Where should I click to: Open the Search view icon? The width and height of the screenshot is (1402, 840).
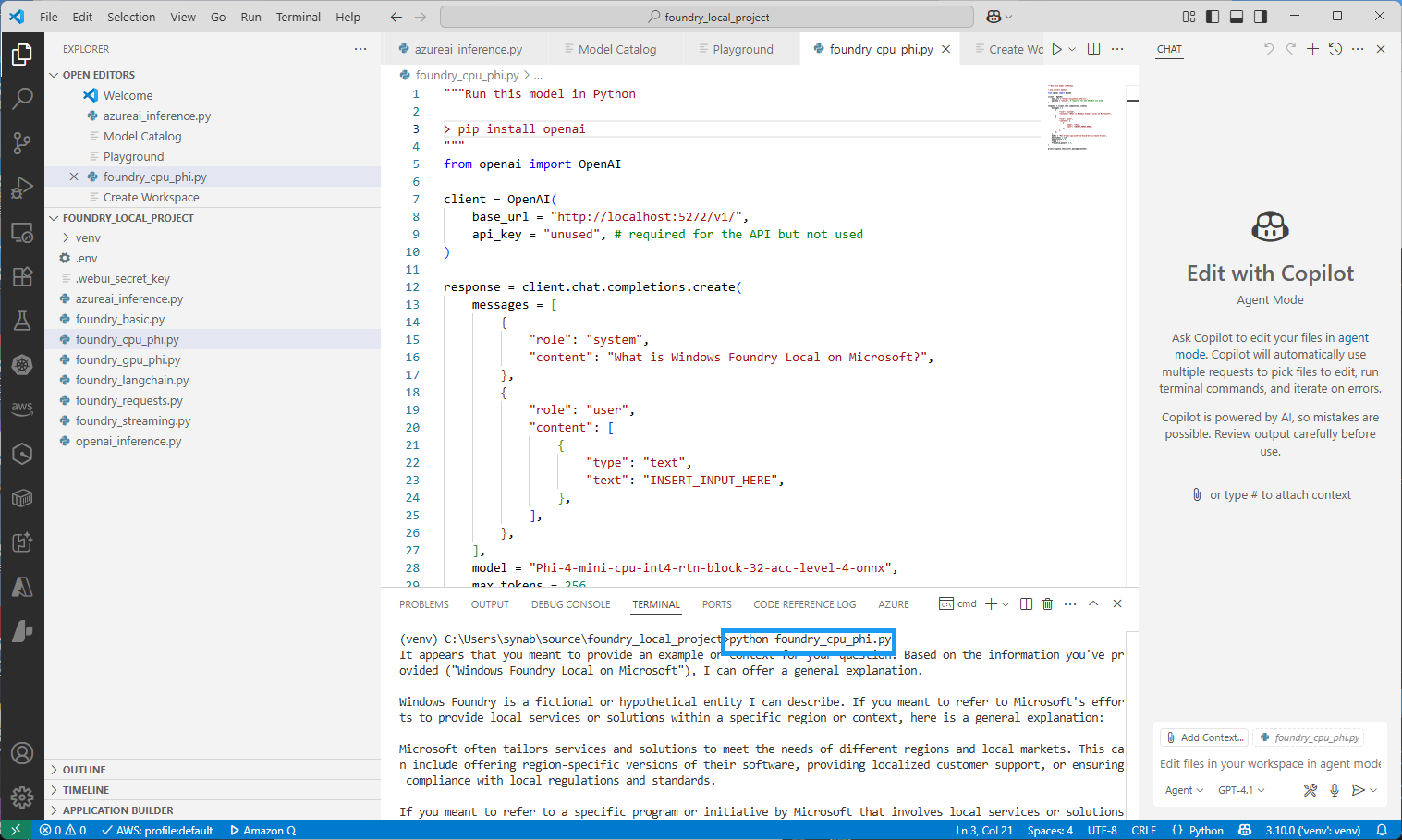coord(22,98)
